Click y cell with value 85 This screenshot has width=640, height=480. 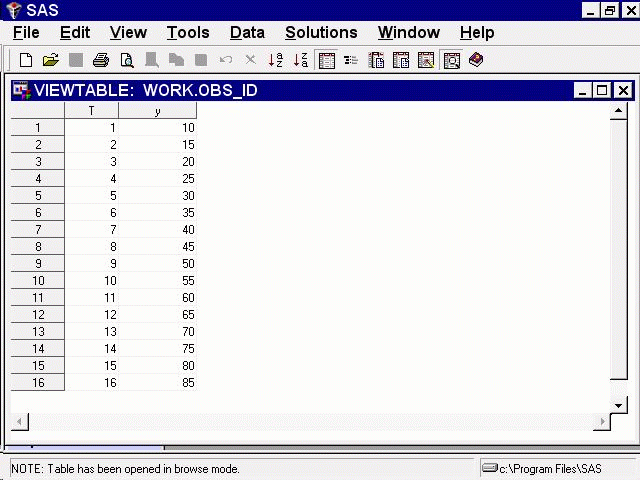158,382
